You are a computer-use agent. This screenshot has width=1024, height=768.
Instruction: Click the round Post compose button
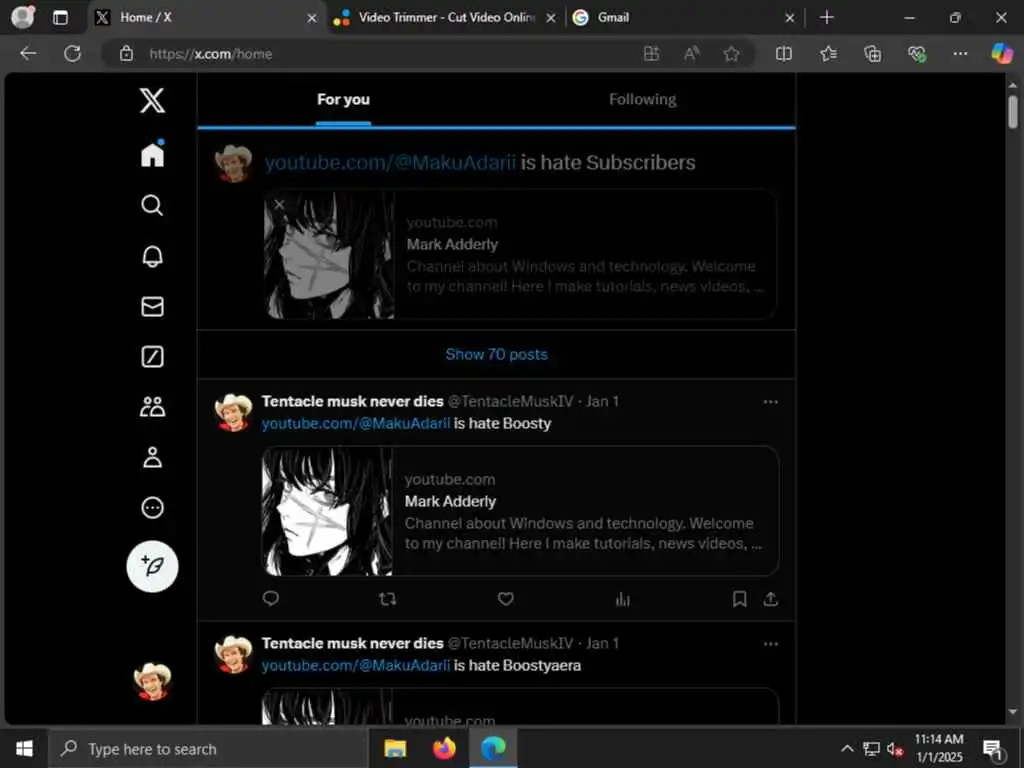[152, 566]
